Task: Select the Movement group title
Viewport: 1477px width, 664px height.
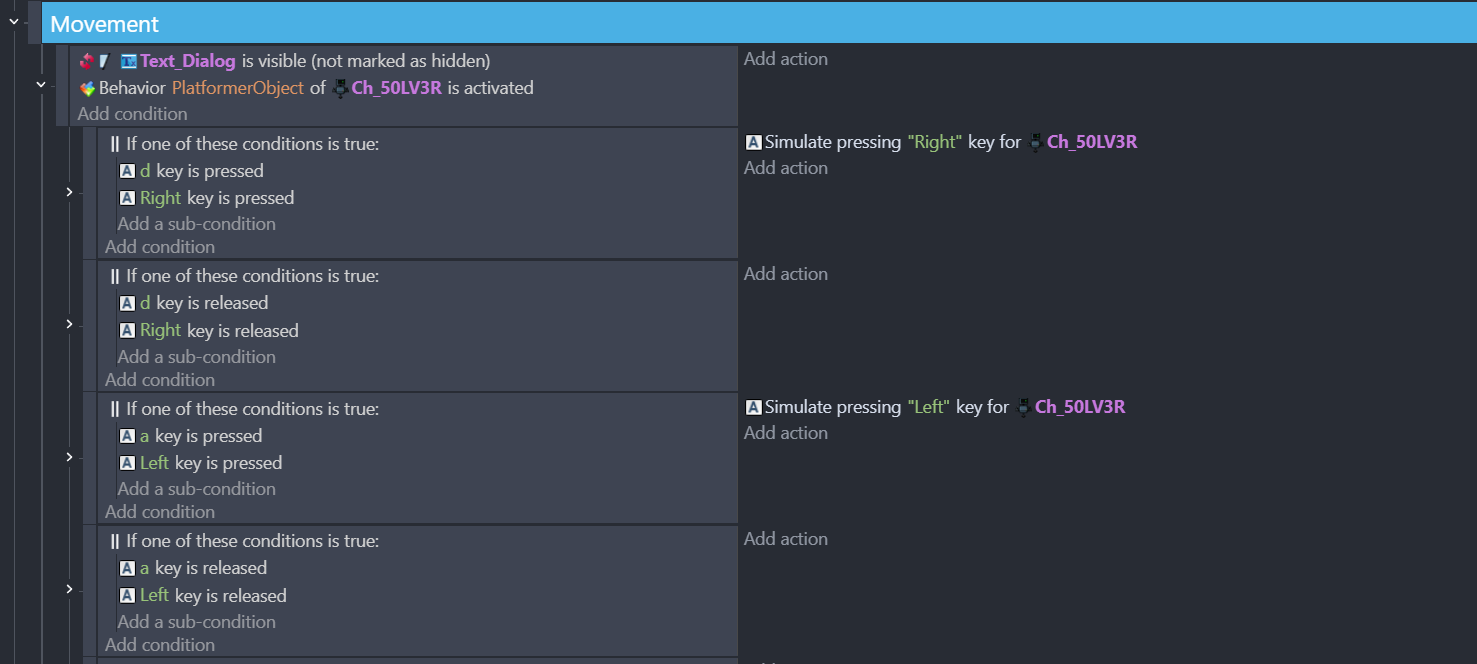Action: pyautogui.click(x=105, y=24)
